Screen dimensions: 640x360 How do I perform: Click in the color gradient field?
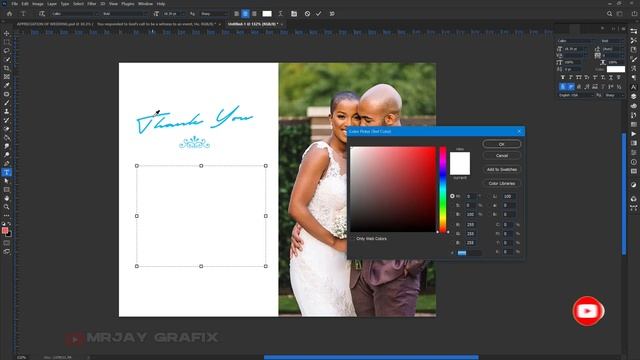click(393, 189)
